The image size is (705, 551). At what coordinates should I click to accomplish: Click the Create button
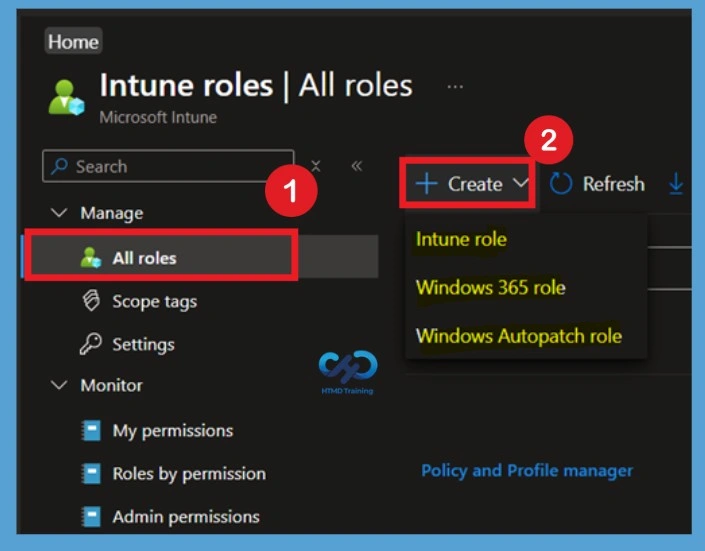click(x=468, y=183)
